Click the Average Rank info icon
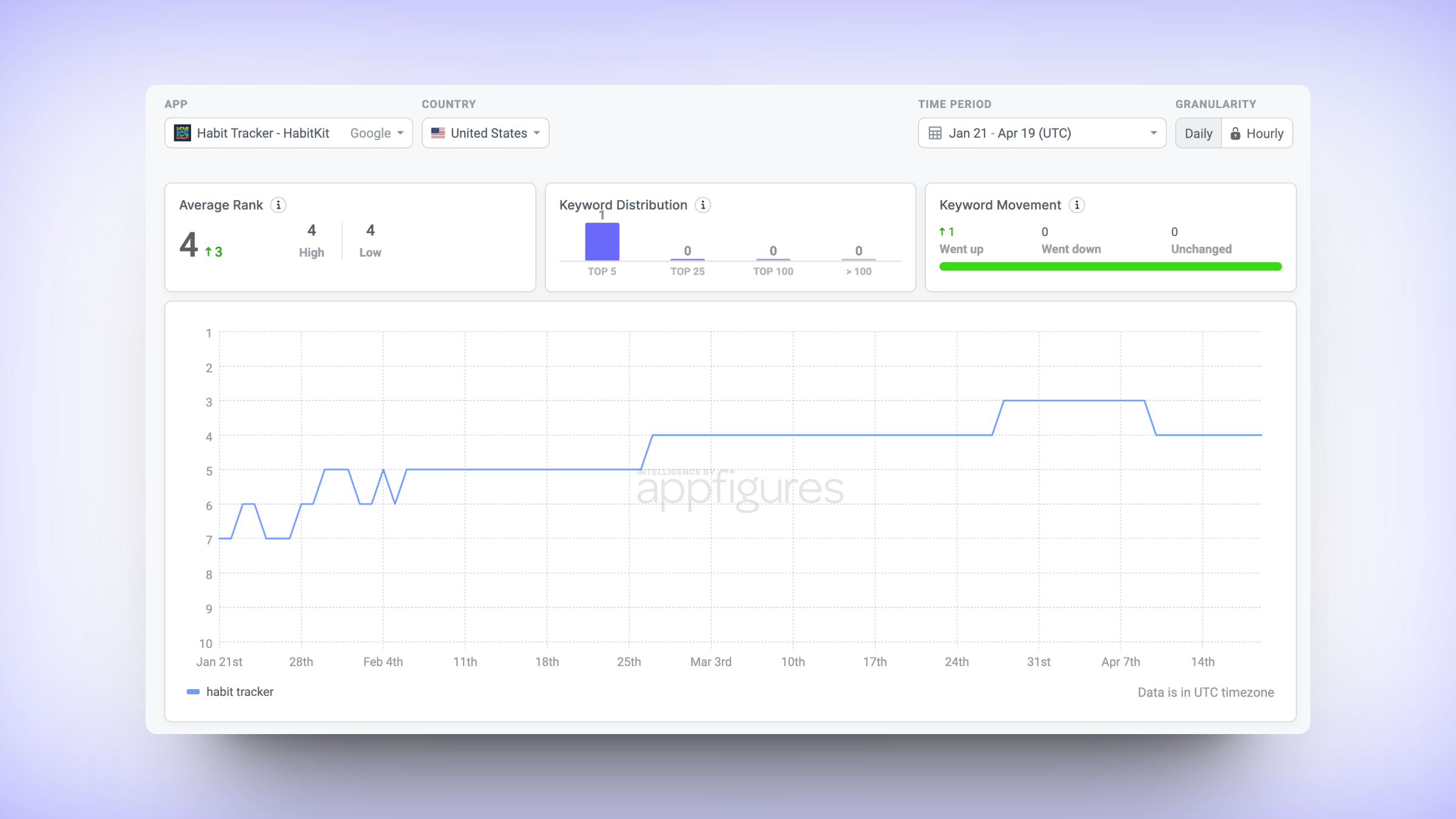This screenshot has width=1456, height=819. click(278, 205)
